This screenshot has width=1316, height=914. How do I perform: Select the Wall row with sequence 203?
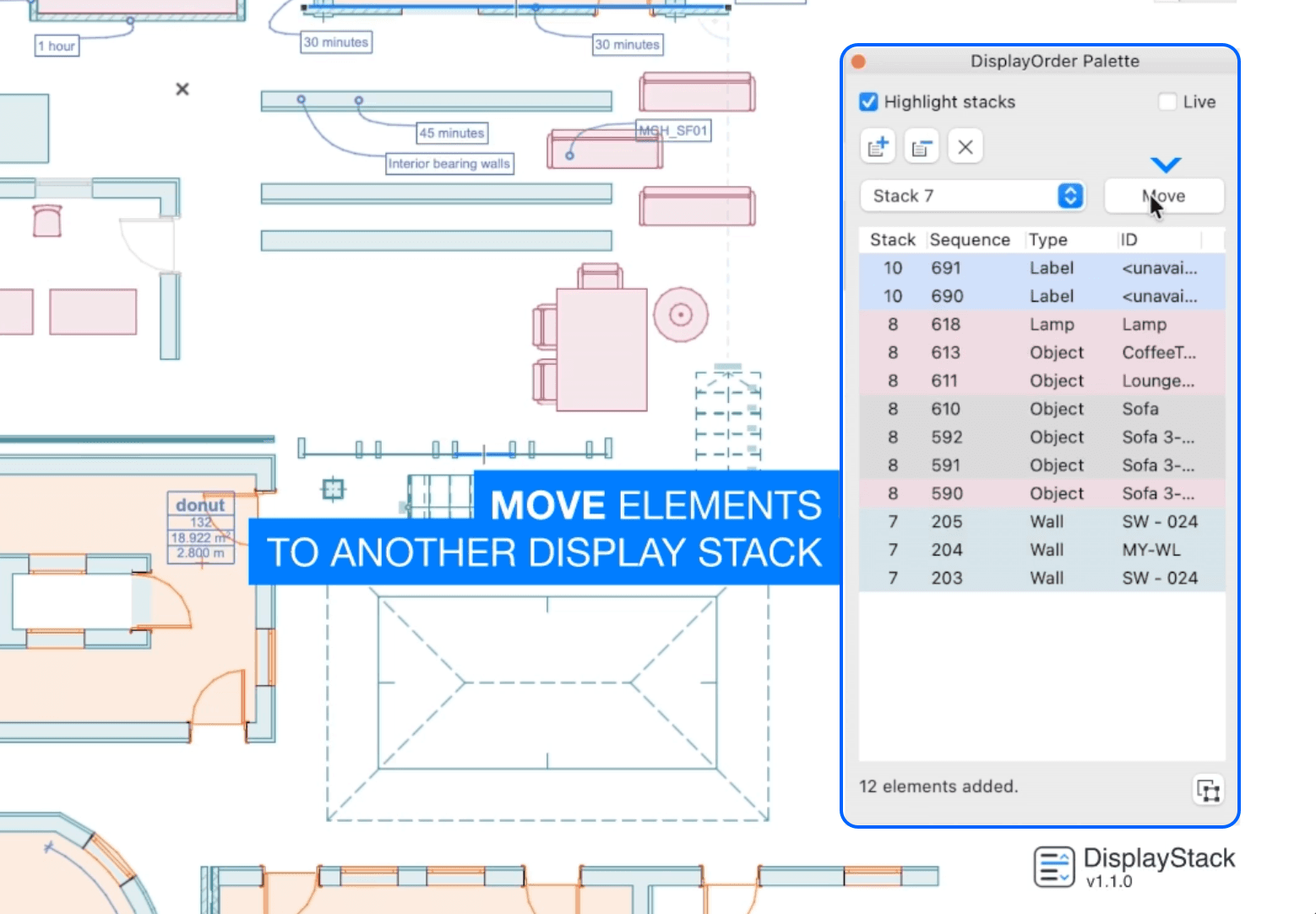[1042, 578]
